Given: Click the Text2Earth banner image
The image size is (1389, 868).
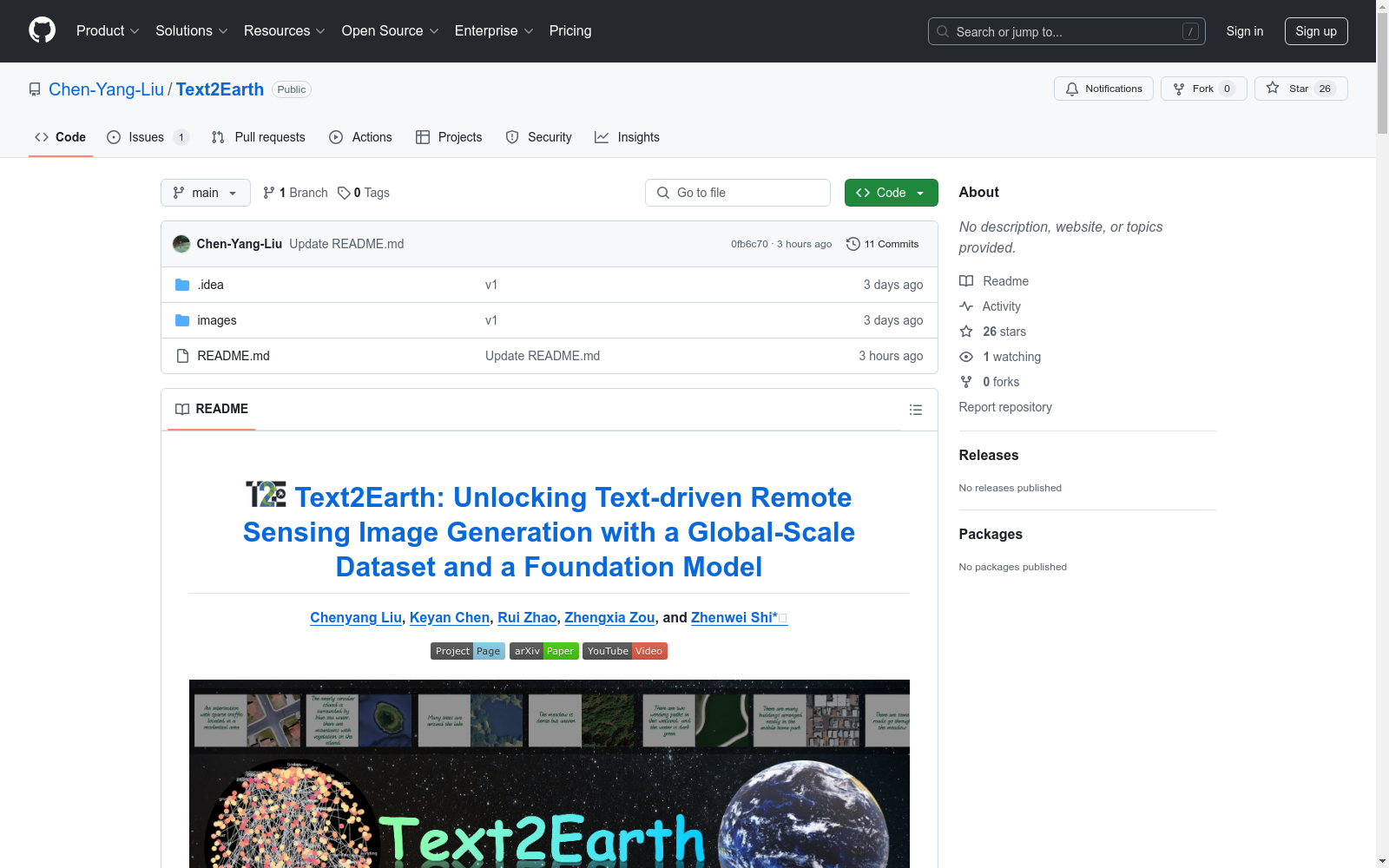Looking at the screenshot, I should coord(550,773).
